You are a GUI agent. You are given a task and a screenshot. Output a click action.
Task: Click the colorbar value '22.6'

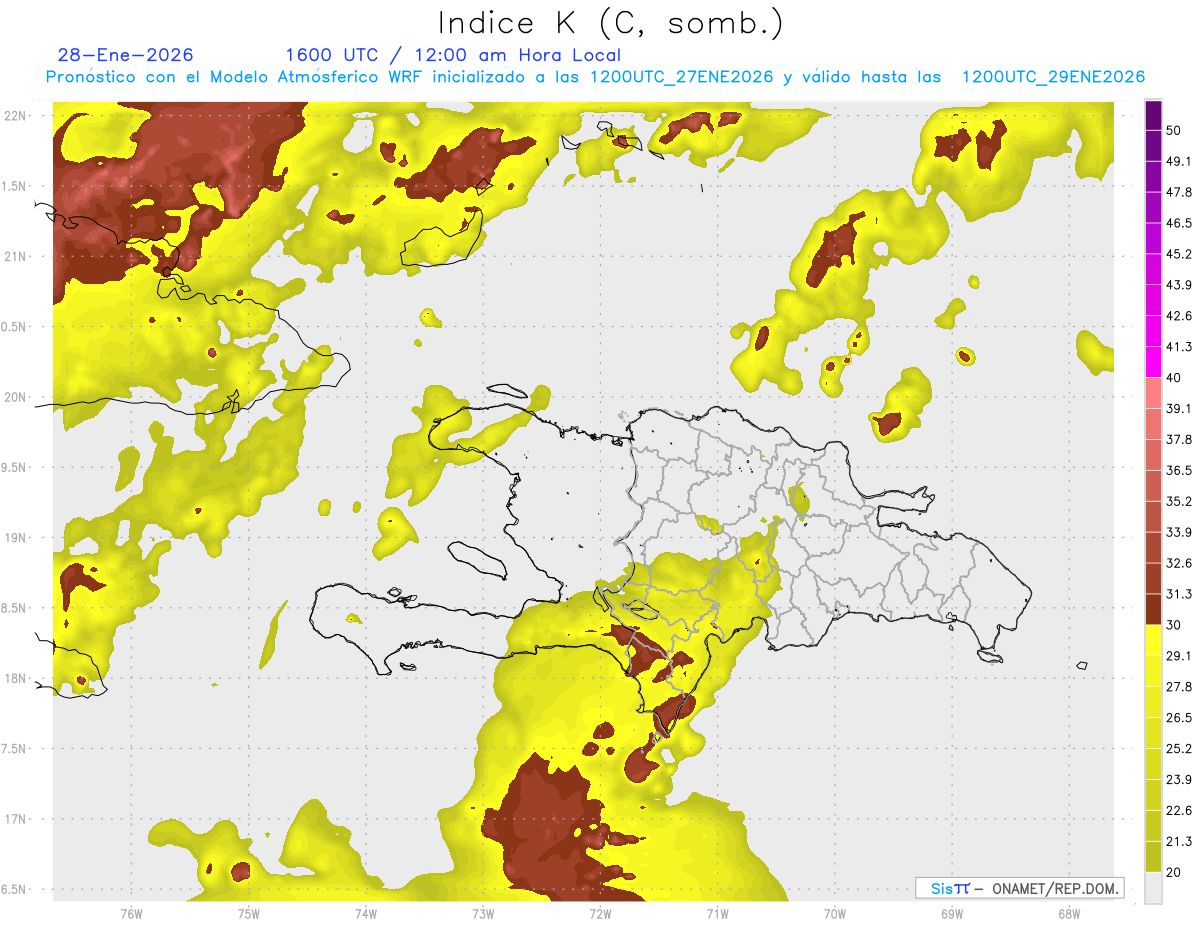tap(1179, 810)
